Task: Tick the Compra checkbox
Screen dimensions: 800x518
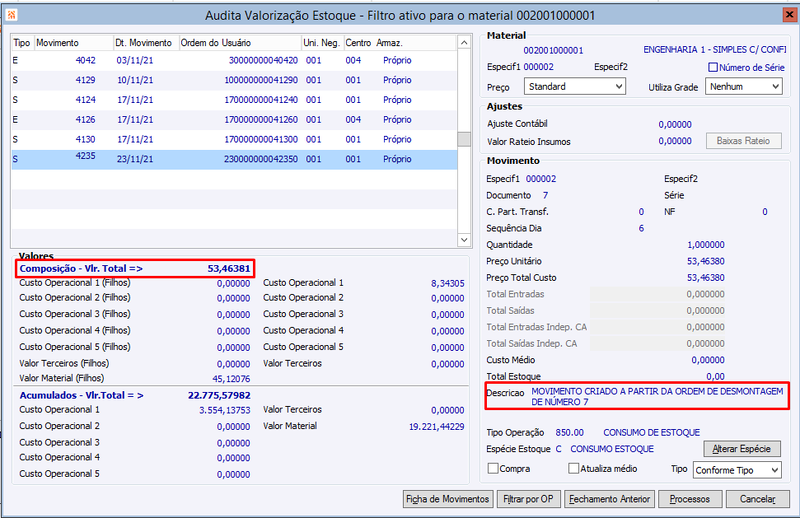Action: click(x=493, y=468)
